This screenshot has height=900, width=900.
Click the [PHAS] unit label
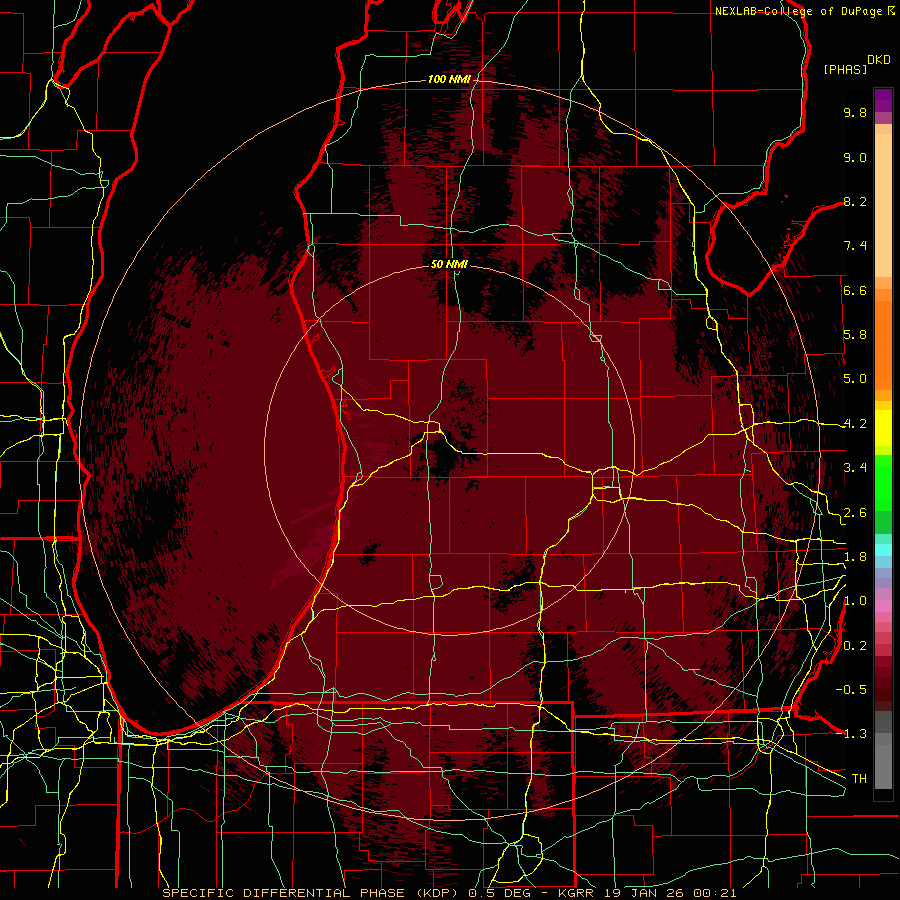click(x=845, y=70)
